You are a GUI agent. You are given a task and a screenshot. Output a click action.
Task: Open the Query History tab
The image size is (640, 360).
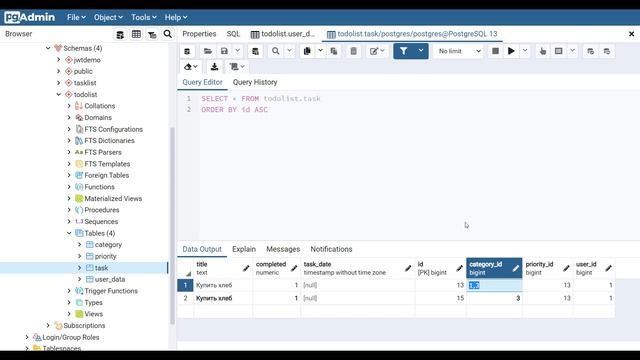click(x=255, y=82)
